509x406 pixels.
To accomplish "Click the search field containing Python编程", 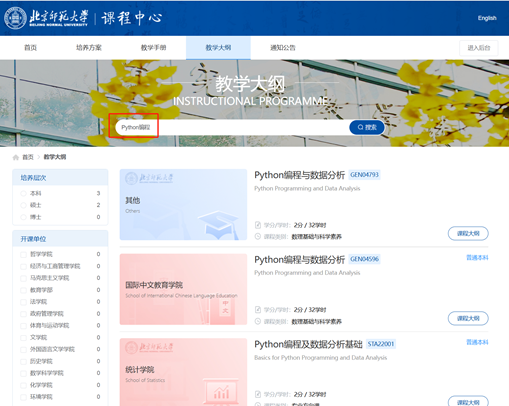I will [x=232, y=127].
